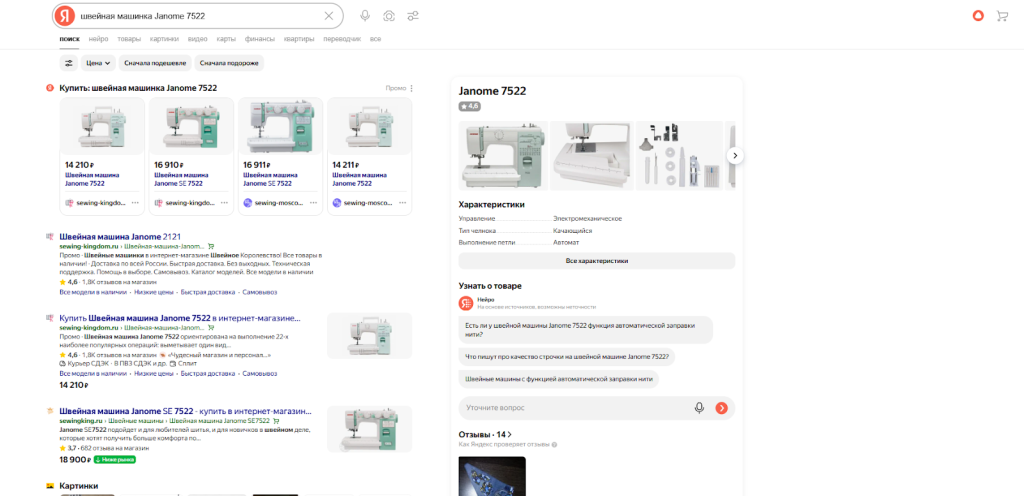Screen dimensions: 1024x496
Task: Advance gallery with right arrow
Action: (735, 155)
